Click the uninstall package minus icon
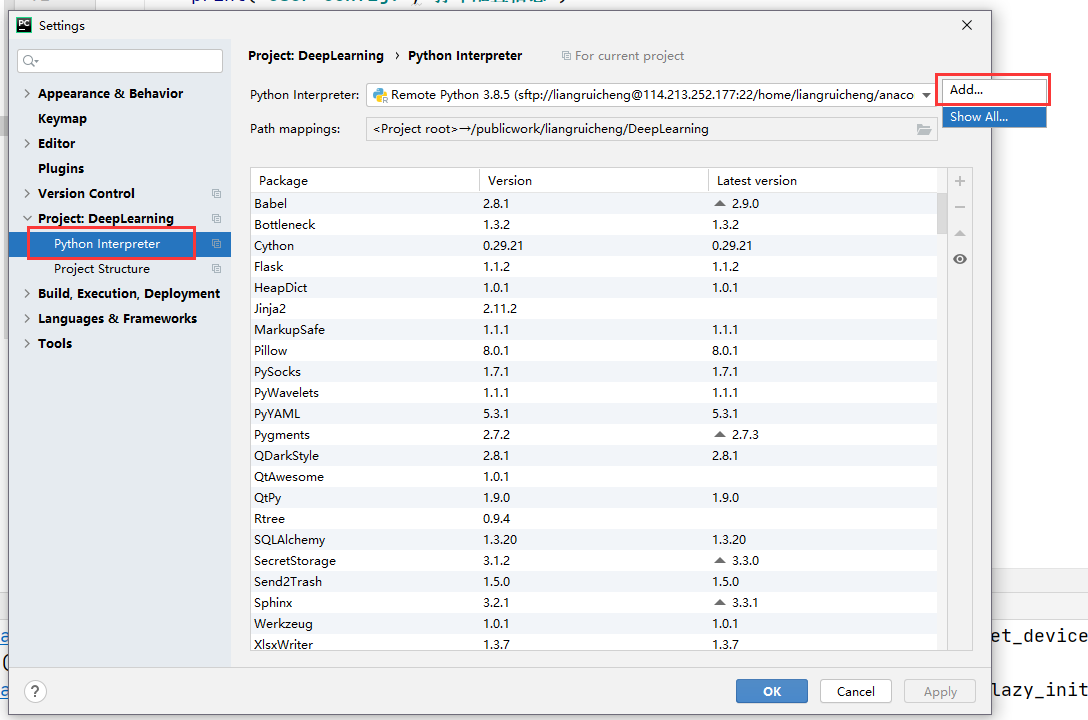This screenshot has height=720, width=1088. [x=960, y=207]
